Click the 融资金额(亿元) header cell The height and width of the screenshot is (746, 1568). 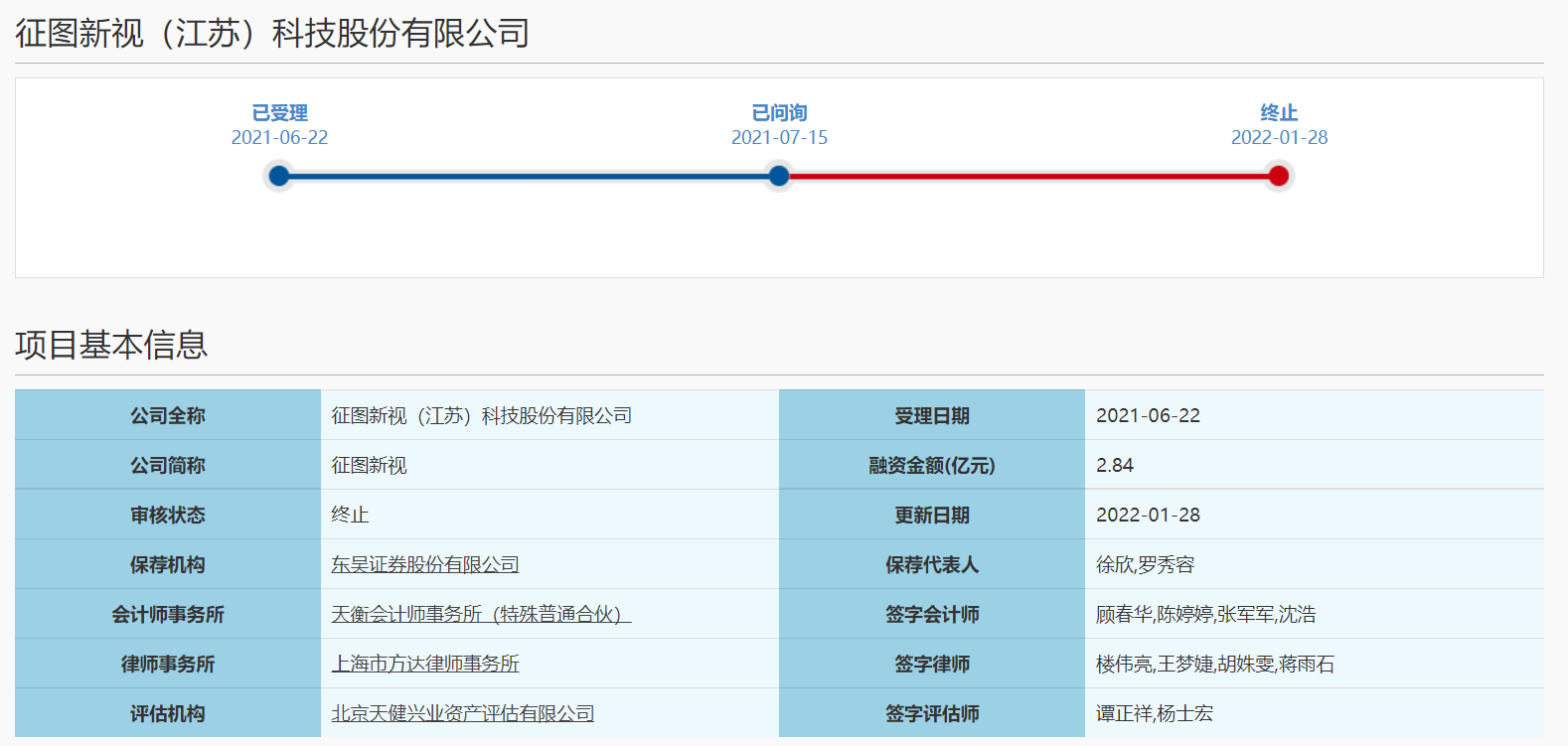click(932, 465)
